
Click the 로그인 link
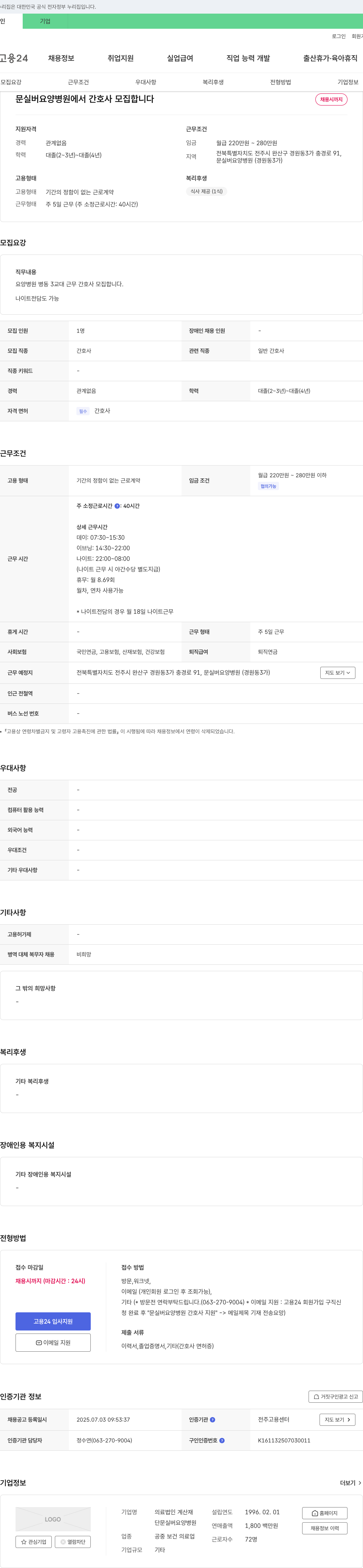click(x=339, y=37)
